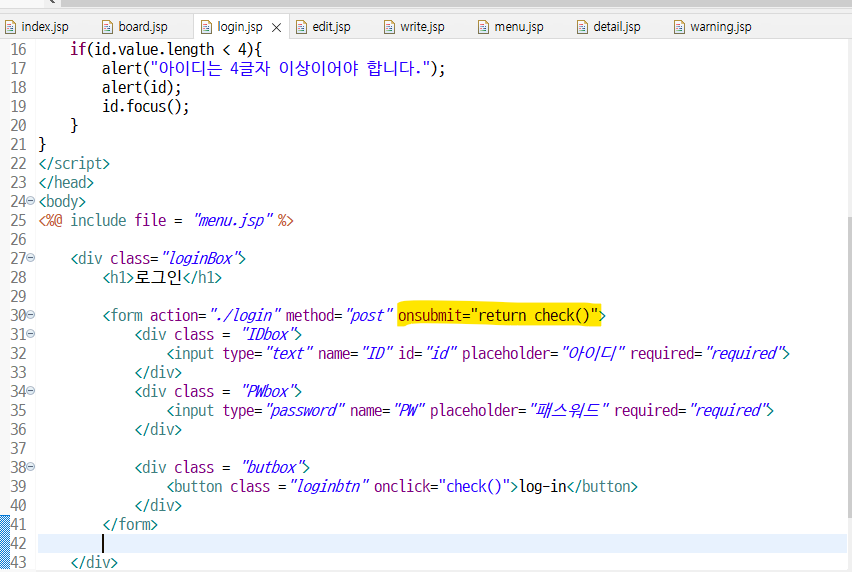
Task: Click the log-in button label text
Action: [543, 486]
